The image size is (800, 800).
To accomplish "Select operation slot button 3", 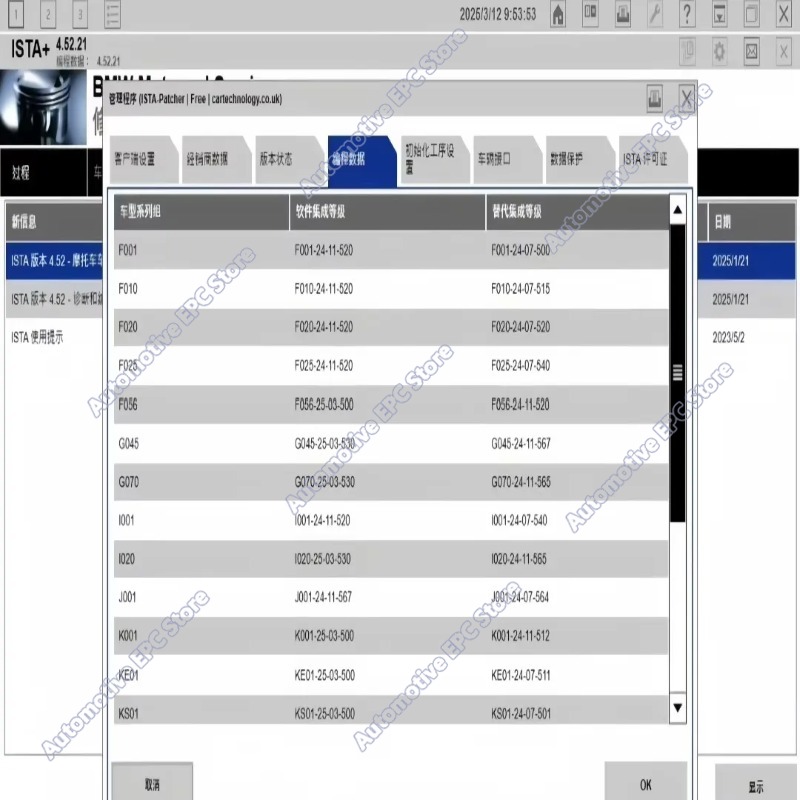I will (80, 14).
